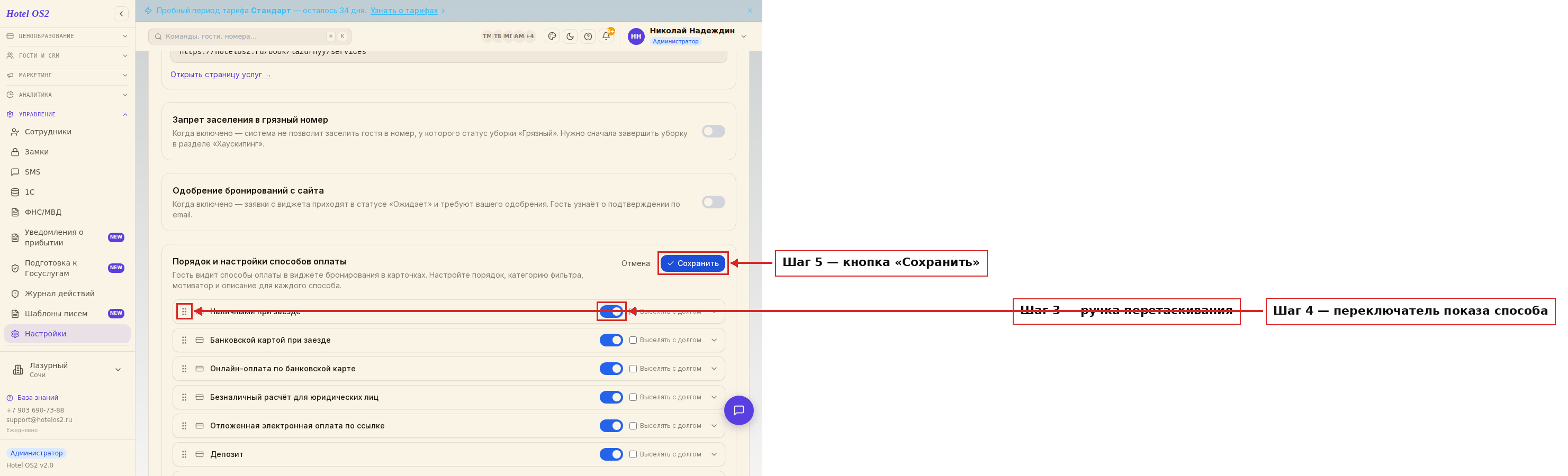Screen dimensions: 1568x476
Task: Open Журнал действий in the sidebar
Action: tap(67, 294)
